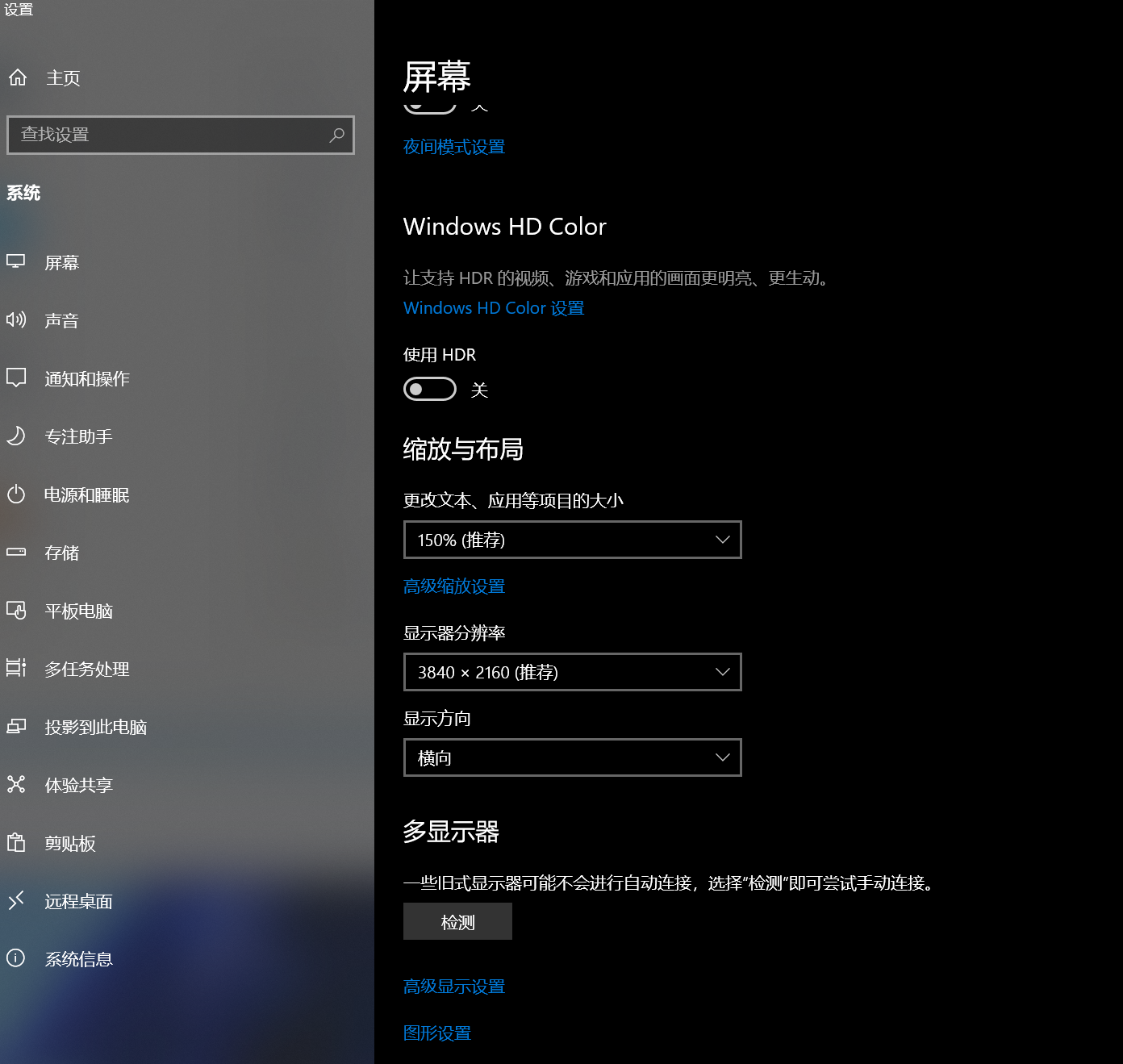1123x1064 pixels.
Task: Open the Windows HD Color 设置 link
Action: coord(494,308)
